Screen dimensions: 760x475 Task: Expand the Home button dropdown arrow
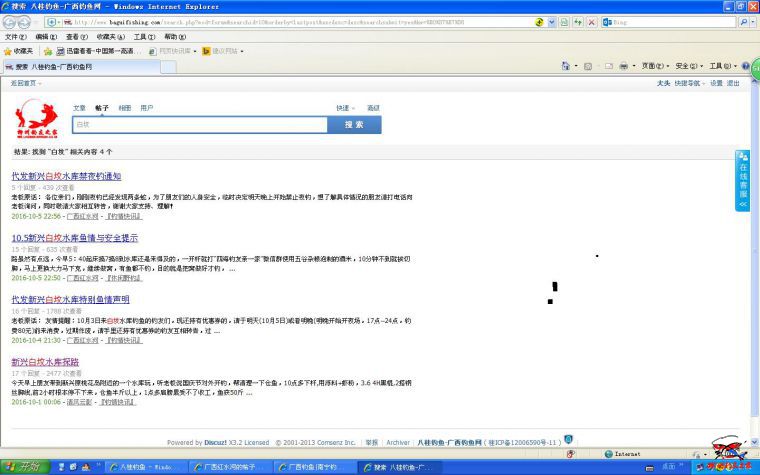pos(576,66)
